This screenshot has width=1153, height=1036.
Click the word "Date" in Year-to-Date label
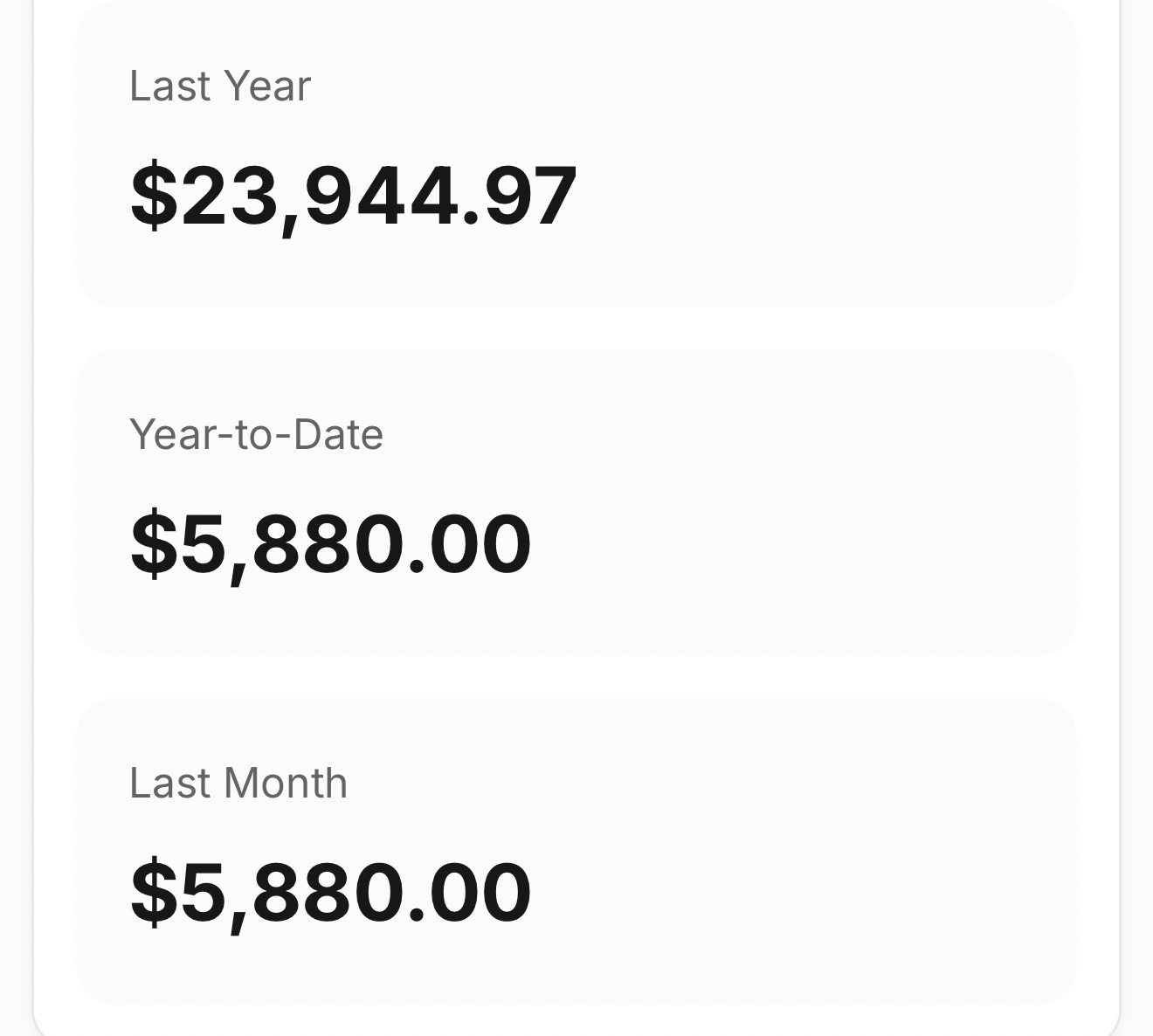339,434
